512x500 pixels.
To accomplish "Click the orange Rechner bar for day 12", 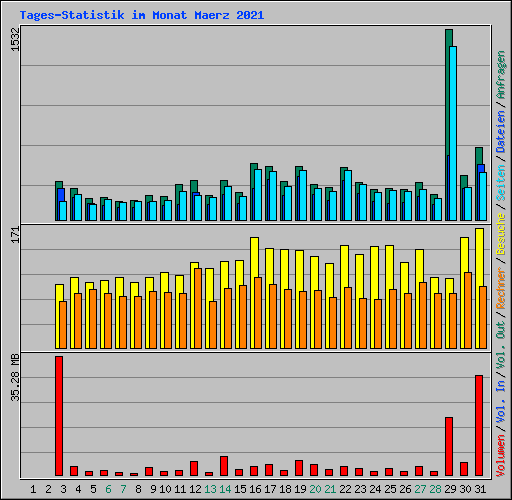I will [x=198, y=308].
